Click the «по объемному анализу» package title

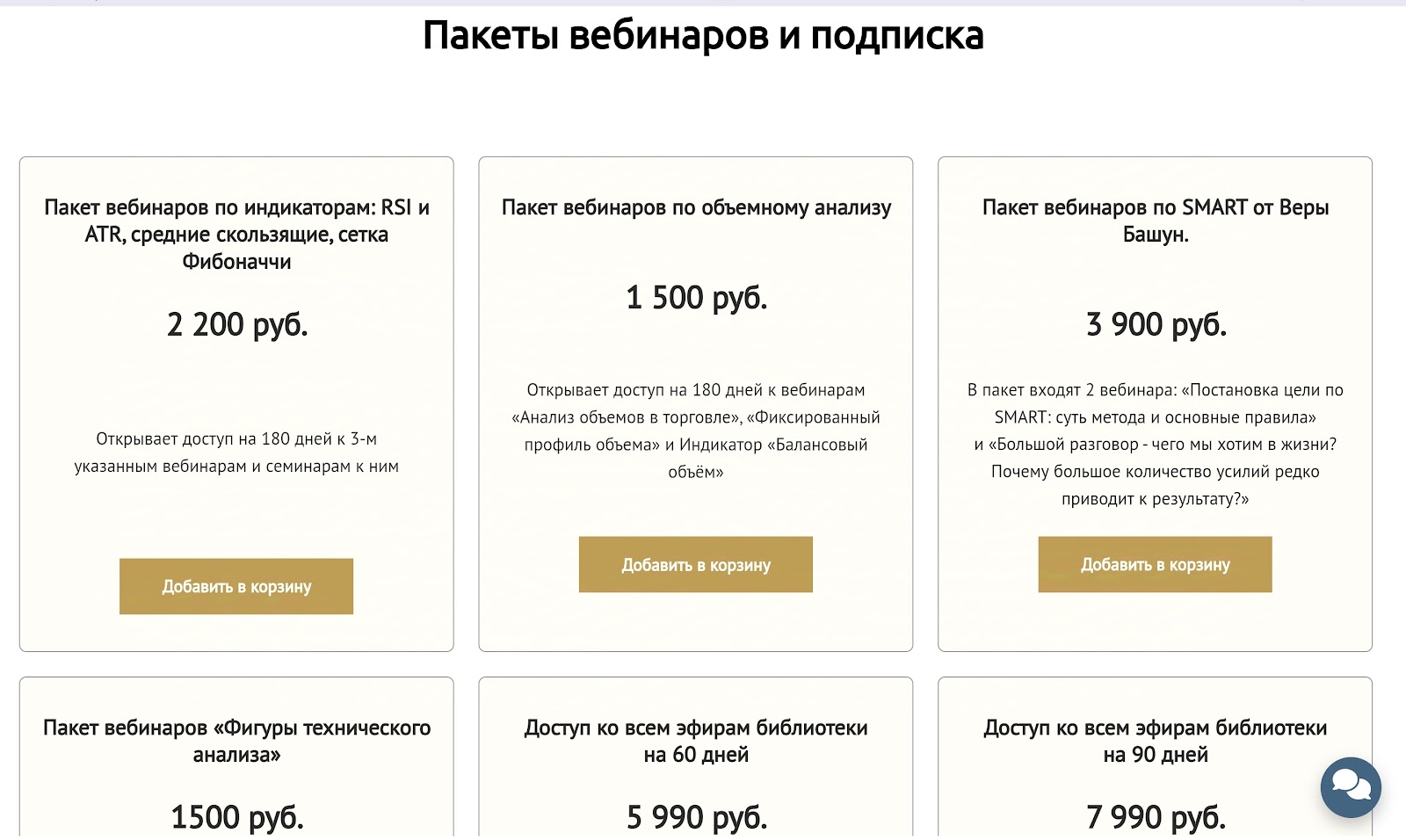[696, 207]
